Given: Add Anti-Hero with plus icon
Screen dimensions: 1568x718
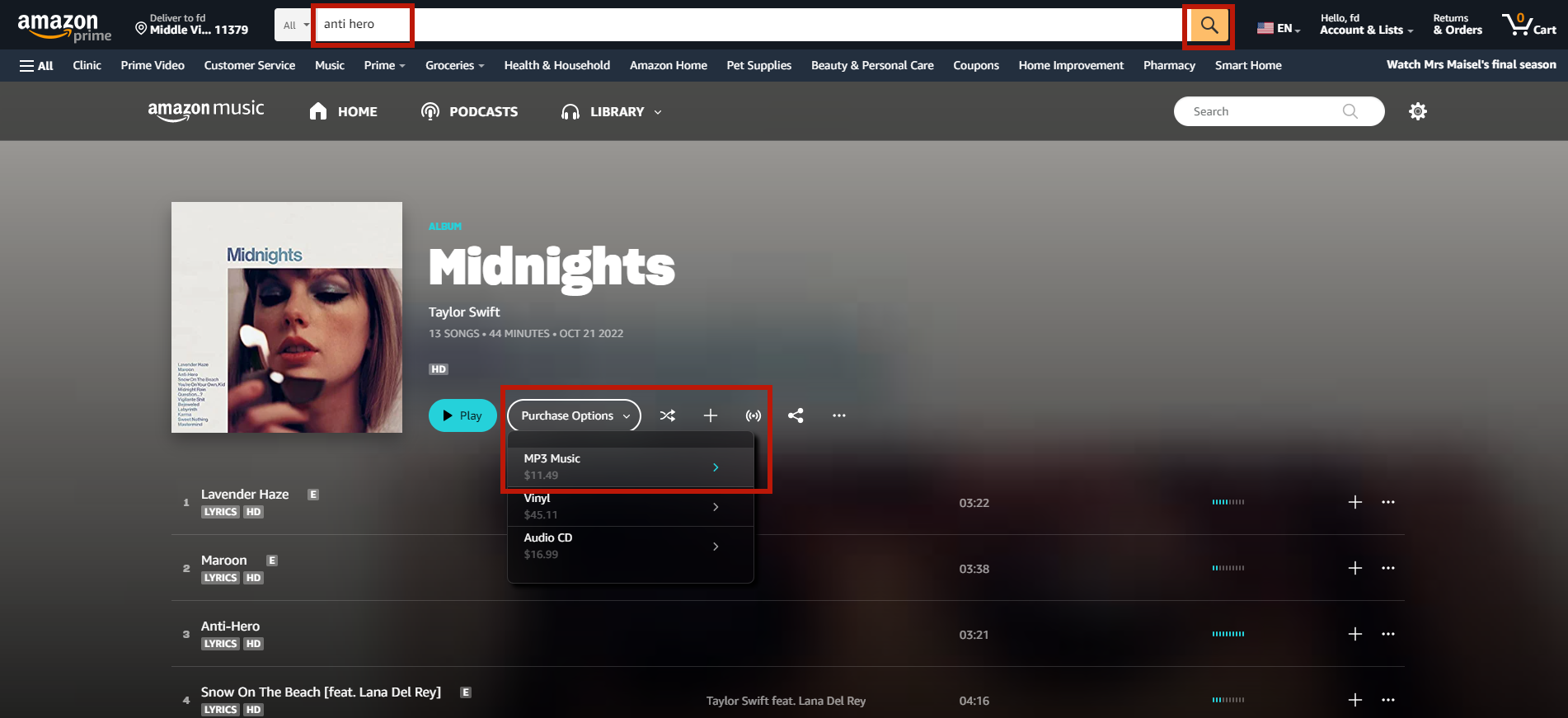Looking at the screenshot, I should (1355, 634).
